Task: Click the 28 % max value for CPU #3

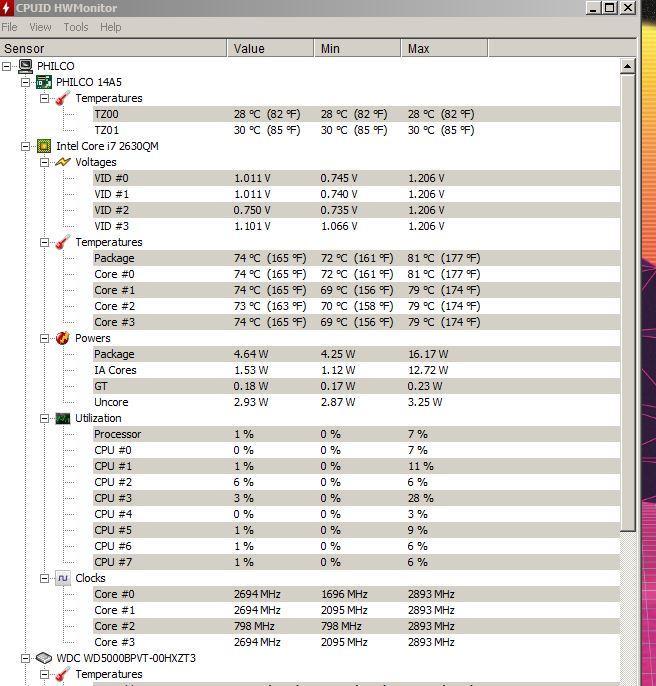Action: click(x=421, y=498)
